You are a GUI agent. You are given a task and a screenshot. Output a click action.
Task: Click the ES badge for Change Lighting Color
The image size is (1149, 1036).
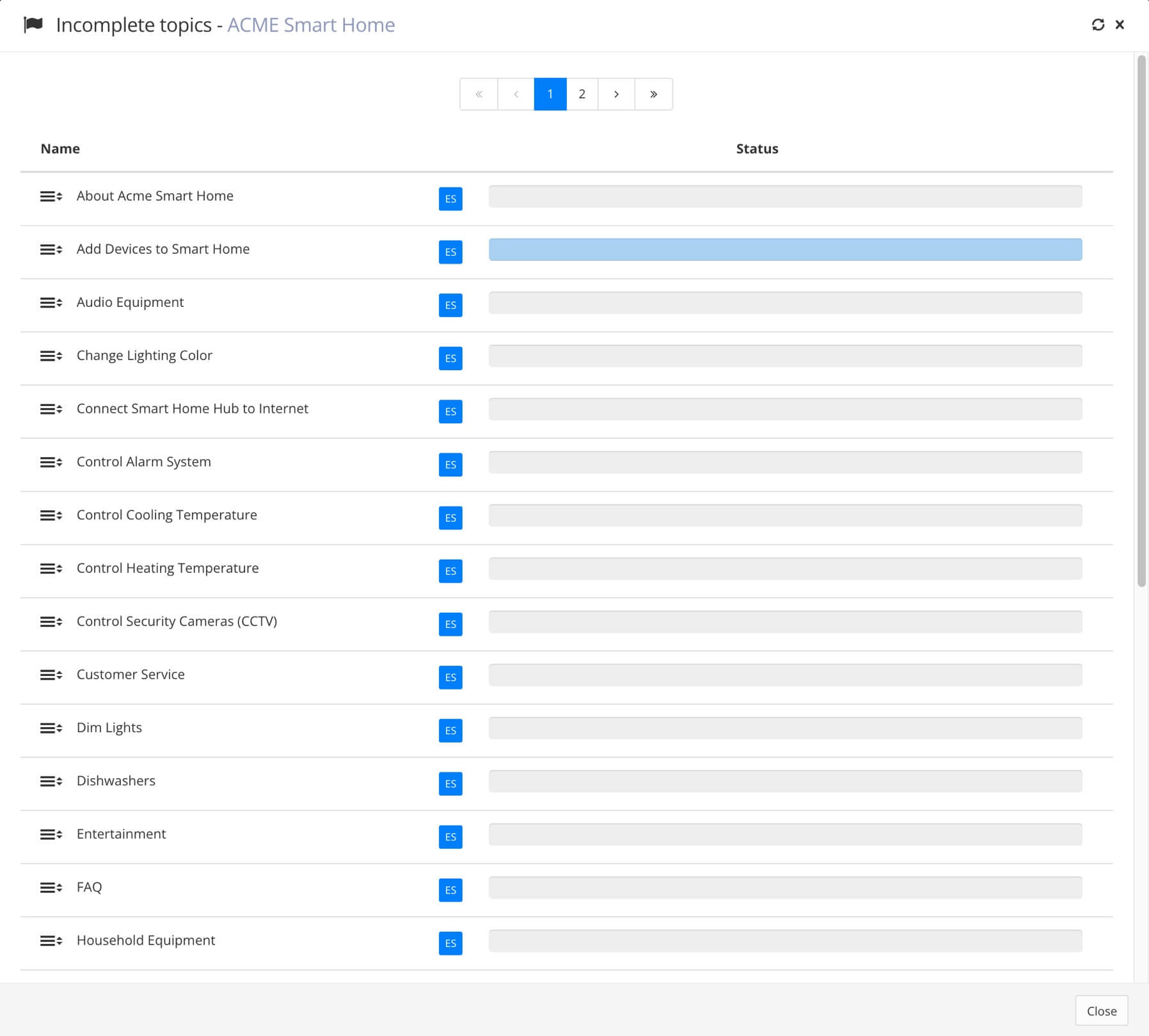pos(450,358)
